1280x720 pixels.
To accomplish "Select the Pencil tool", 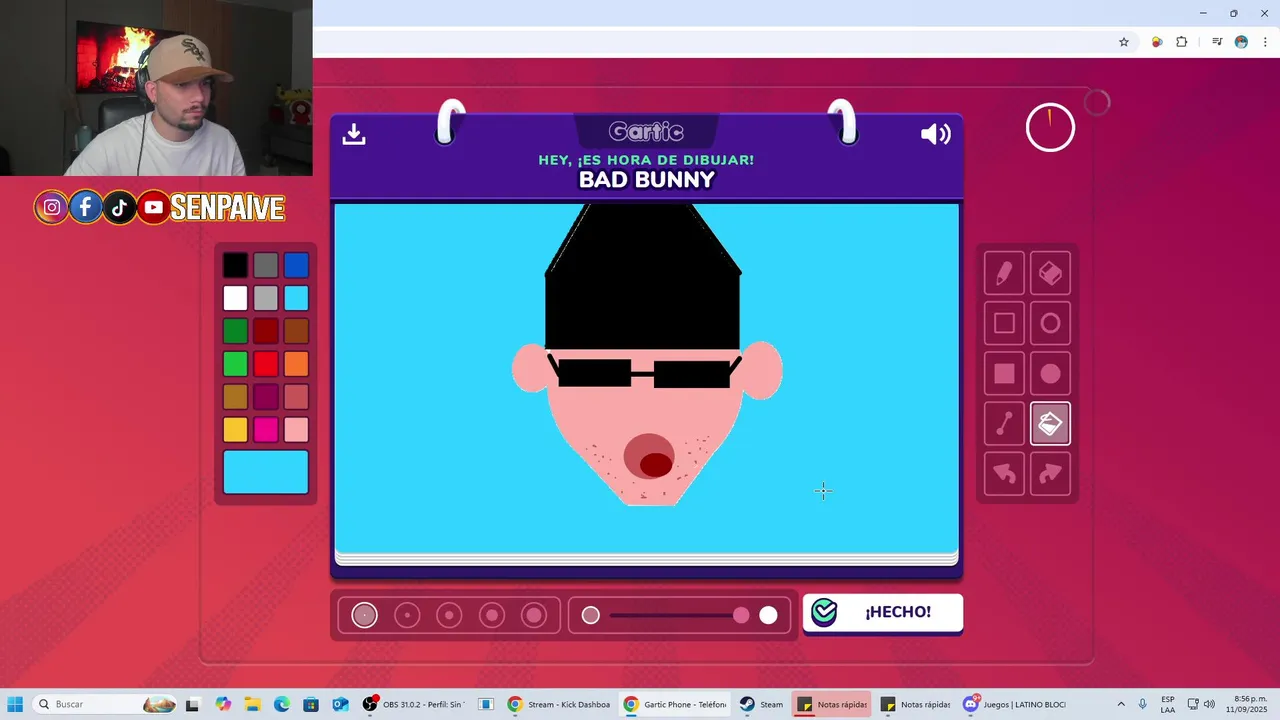I will (x=1004, y=273).
